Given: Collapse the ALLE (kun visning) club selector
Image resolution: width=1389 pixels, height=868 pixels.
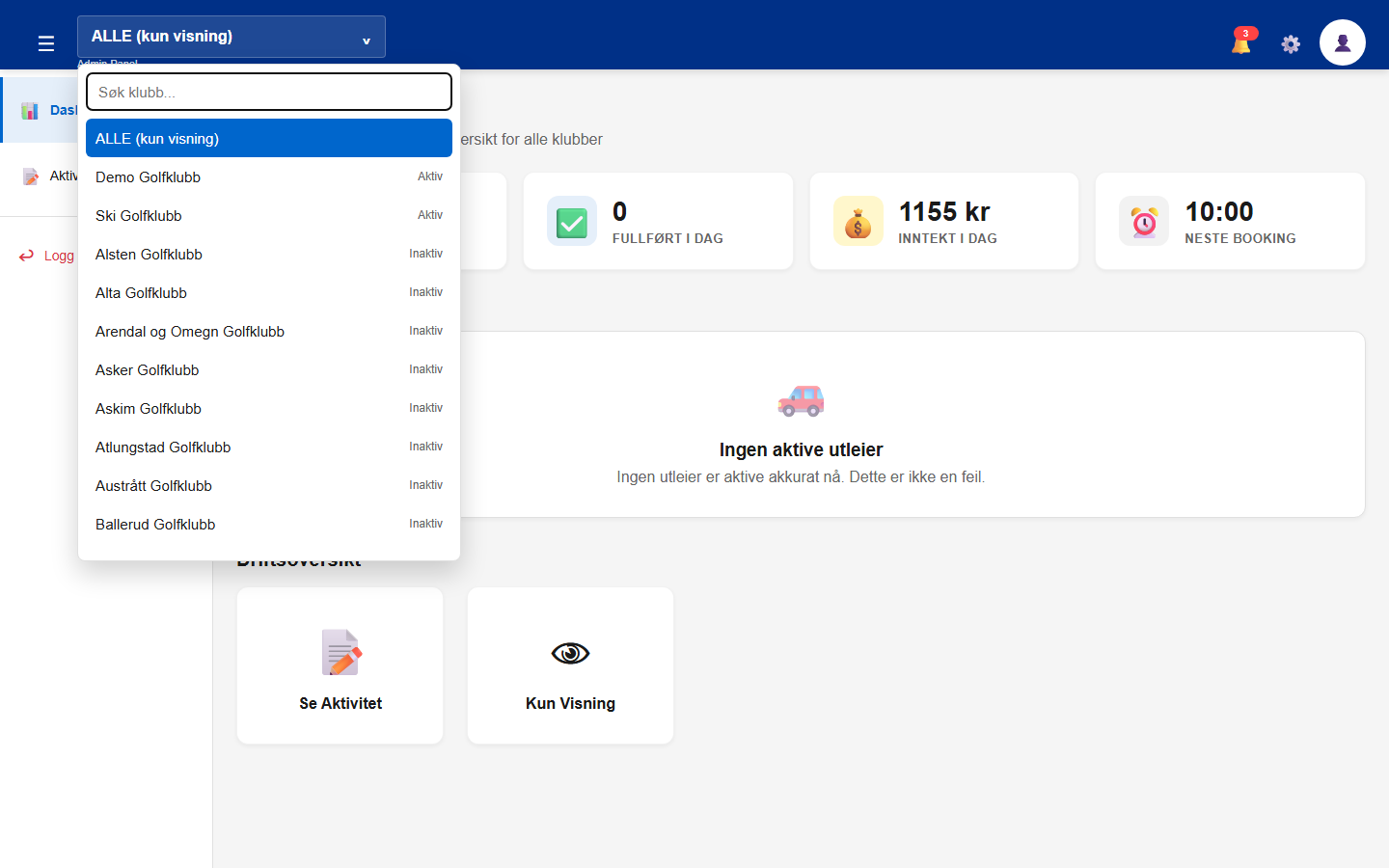Looking at the screenshot, I should pos(231,37).
